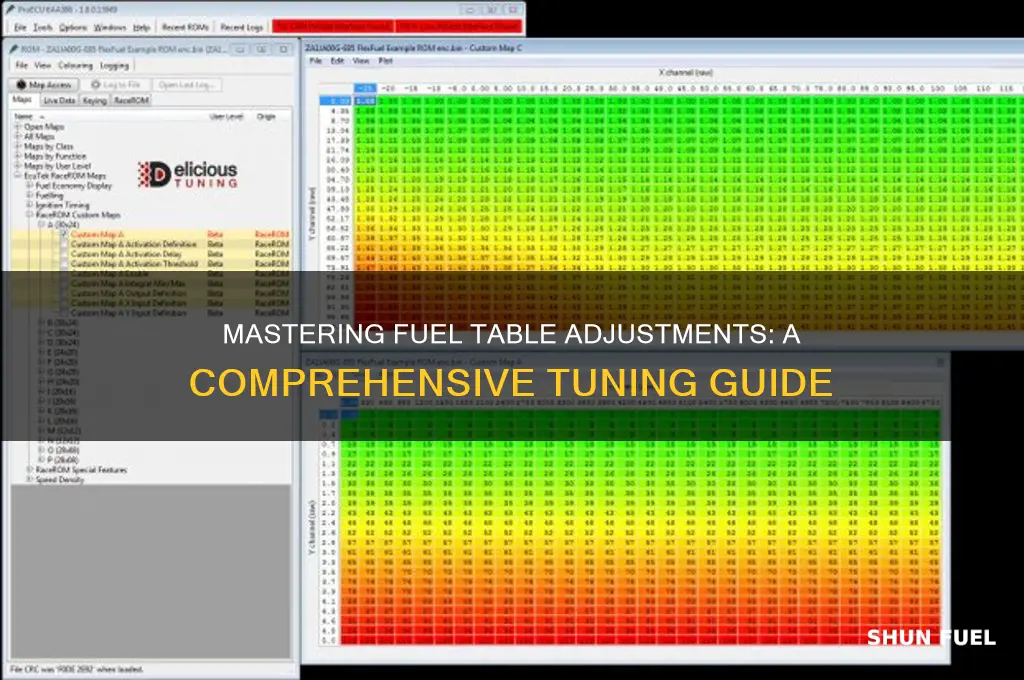Image resolution: width=1024 pixels, height=680 pixels.
Task: Switch to the RaceROM tab
Action: (131, 100)
